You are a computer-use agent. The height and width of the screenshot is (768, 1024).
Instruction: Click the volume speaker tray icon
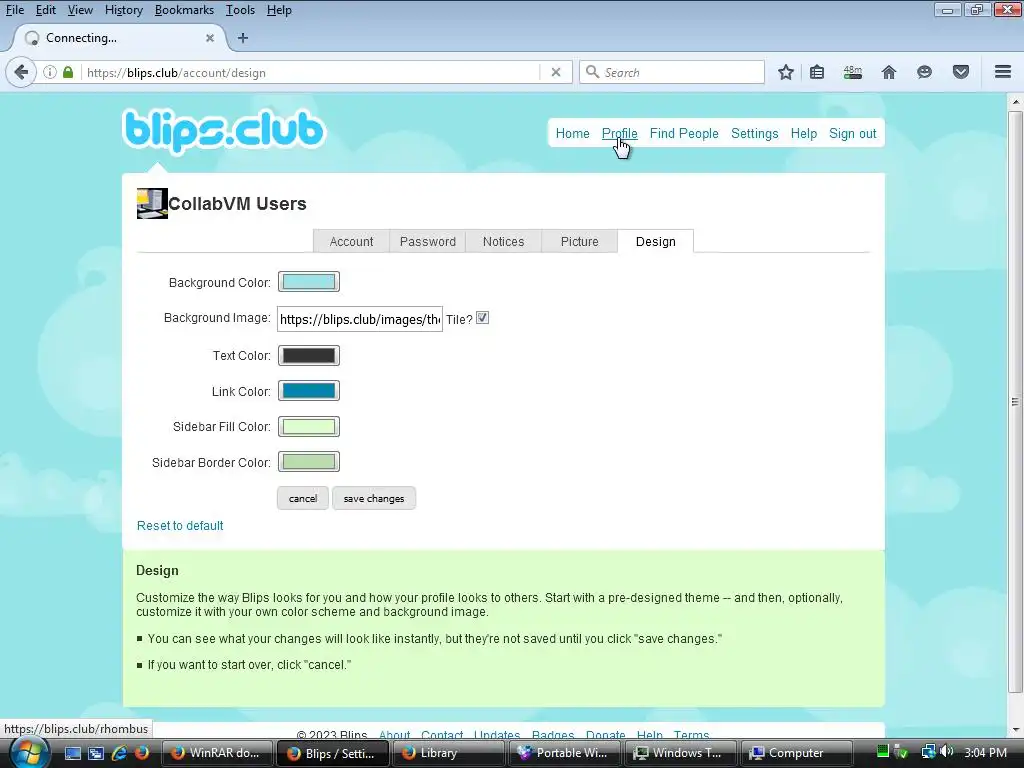point(947,752)
